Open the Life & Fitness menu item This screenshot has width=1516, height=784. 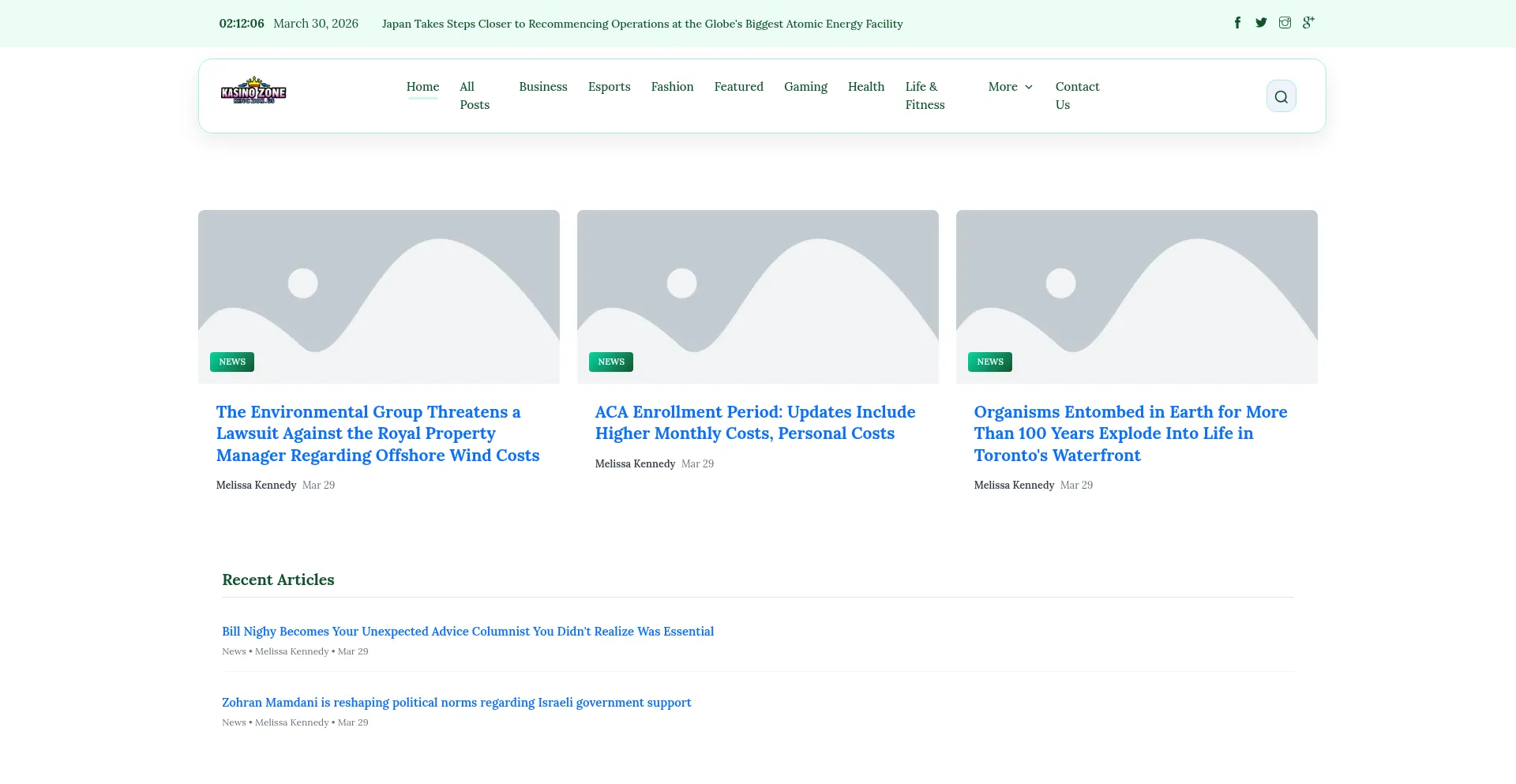point(925,96)
